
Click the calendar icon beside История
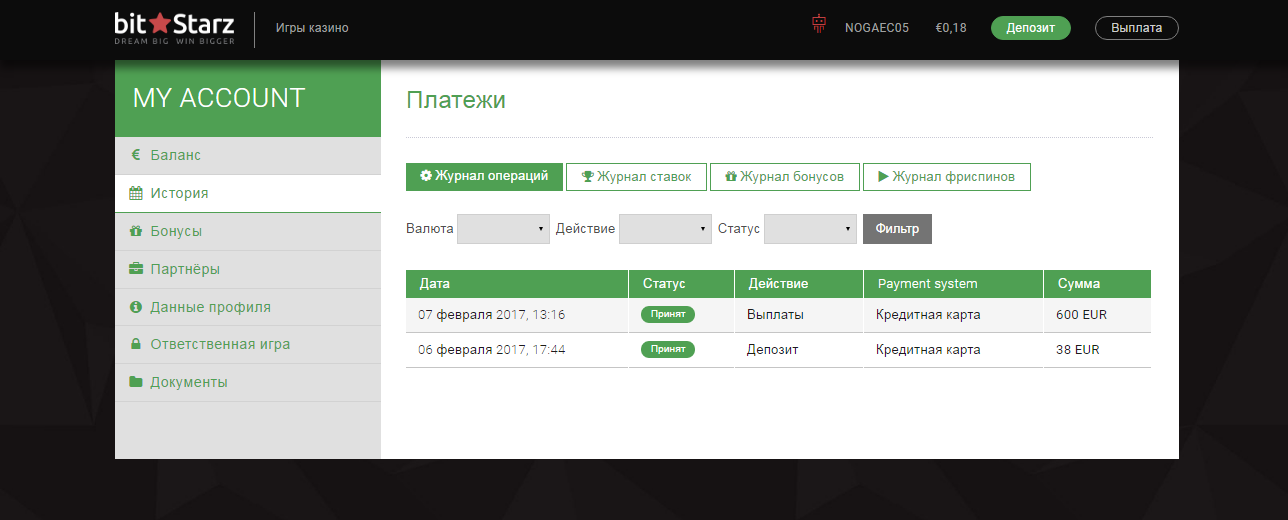[135, 193]
